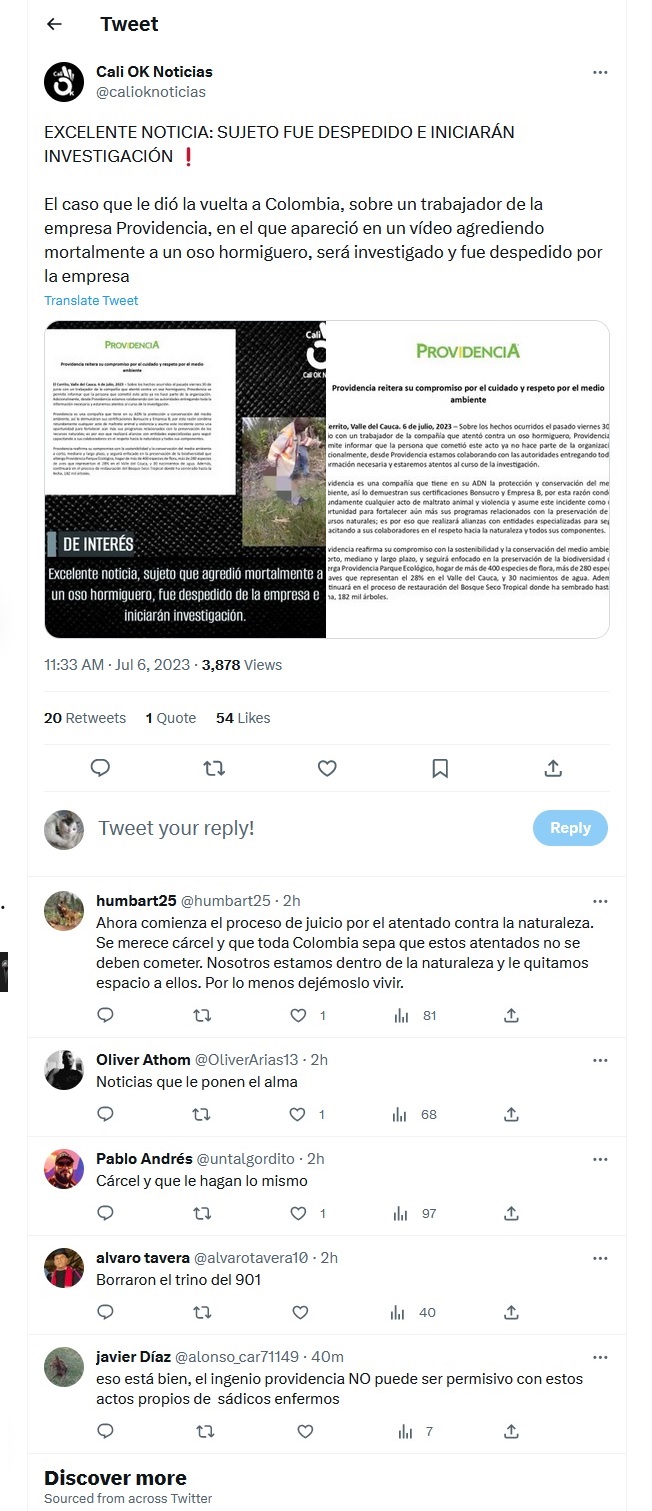Like humbart25's reply
The height and width of the screenshot is (1511, 652).
pyautogui.click(x=298, y=1015)
